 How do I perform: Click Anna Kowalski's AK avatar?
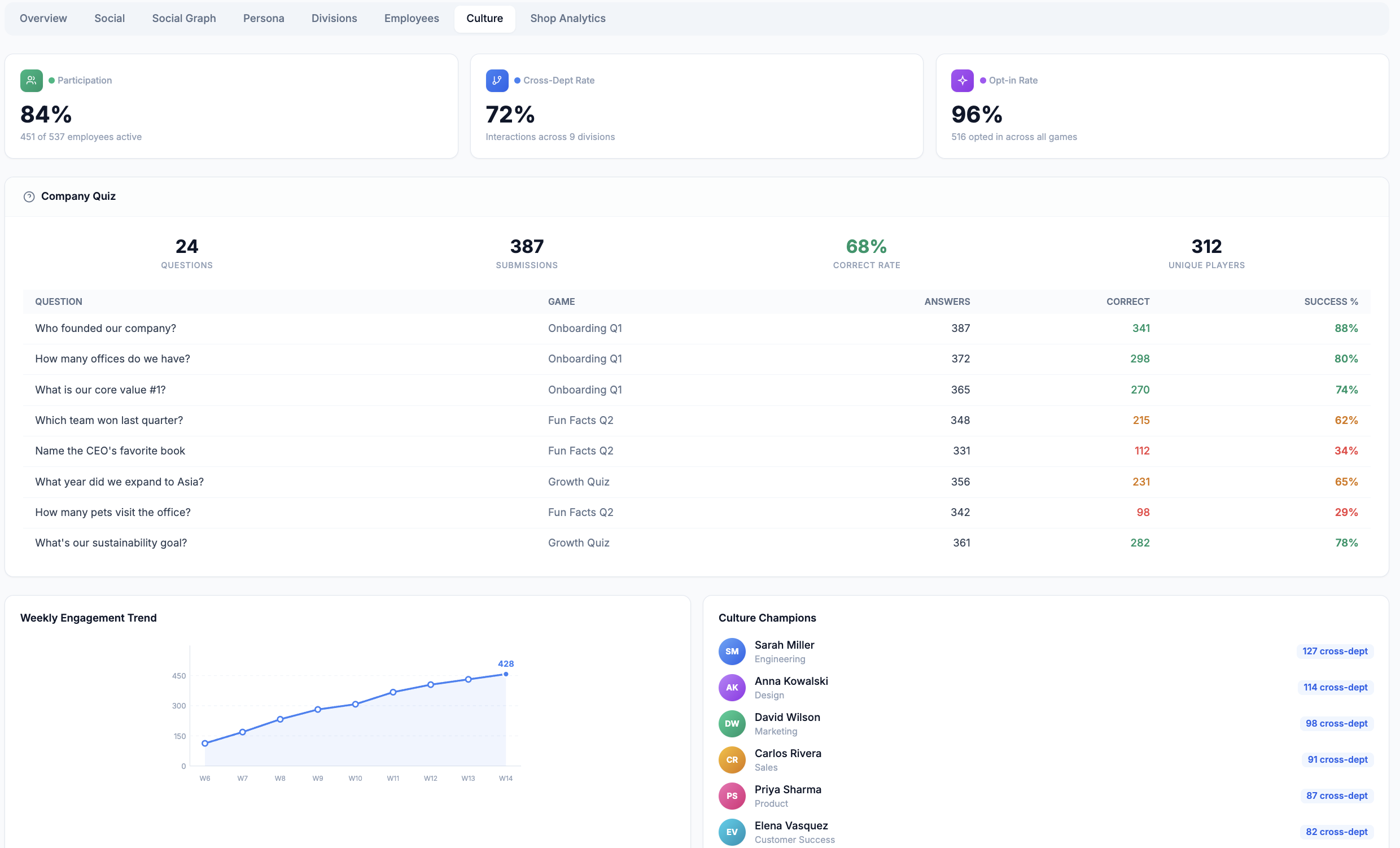click(x=732, y=687)
